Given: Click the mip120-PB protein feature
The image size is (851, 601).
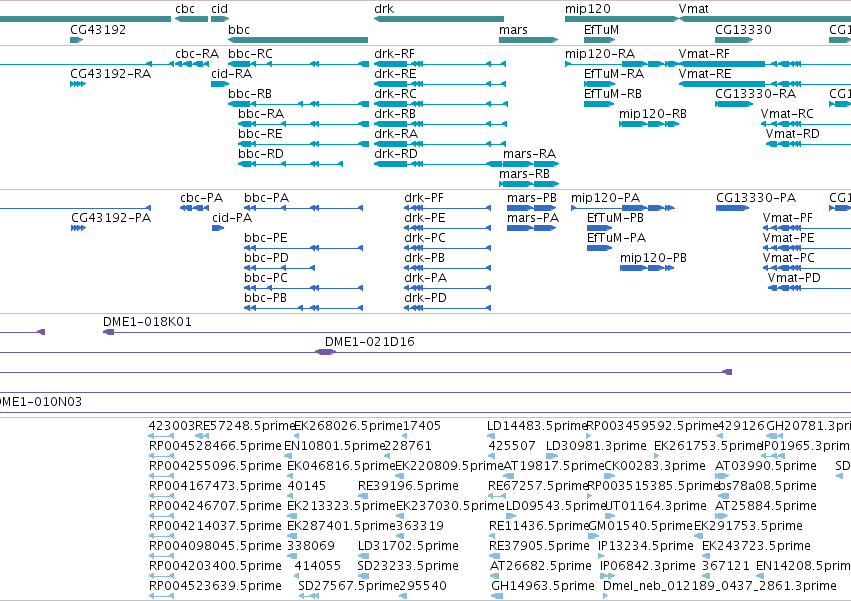Looking at the screenshot, I should point(647,269).
